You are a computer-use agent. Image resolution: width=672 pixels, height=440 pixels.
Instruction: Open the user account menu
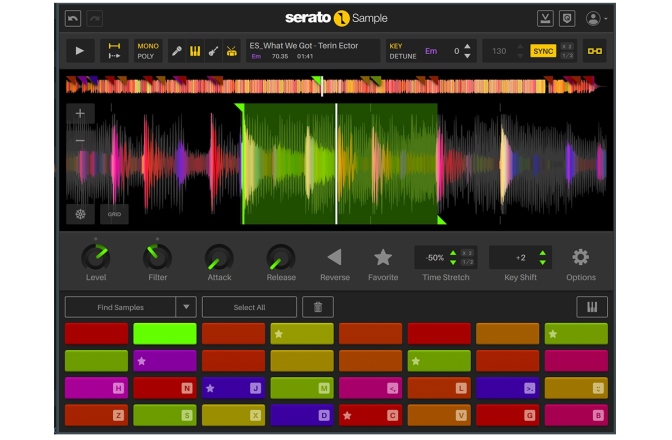click(x=596, y=18)
